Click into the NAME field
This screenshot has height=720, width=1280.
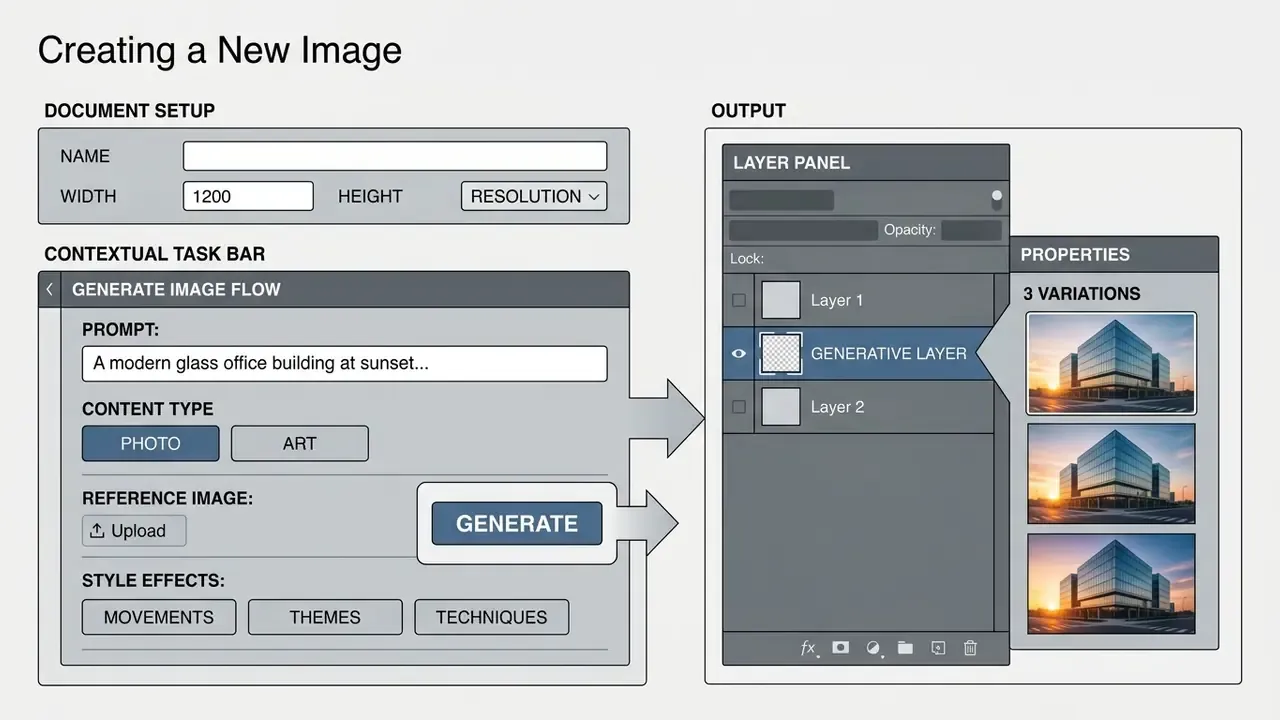(395, 156)
